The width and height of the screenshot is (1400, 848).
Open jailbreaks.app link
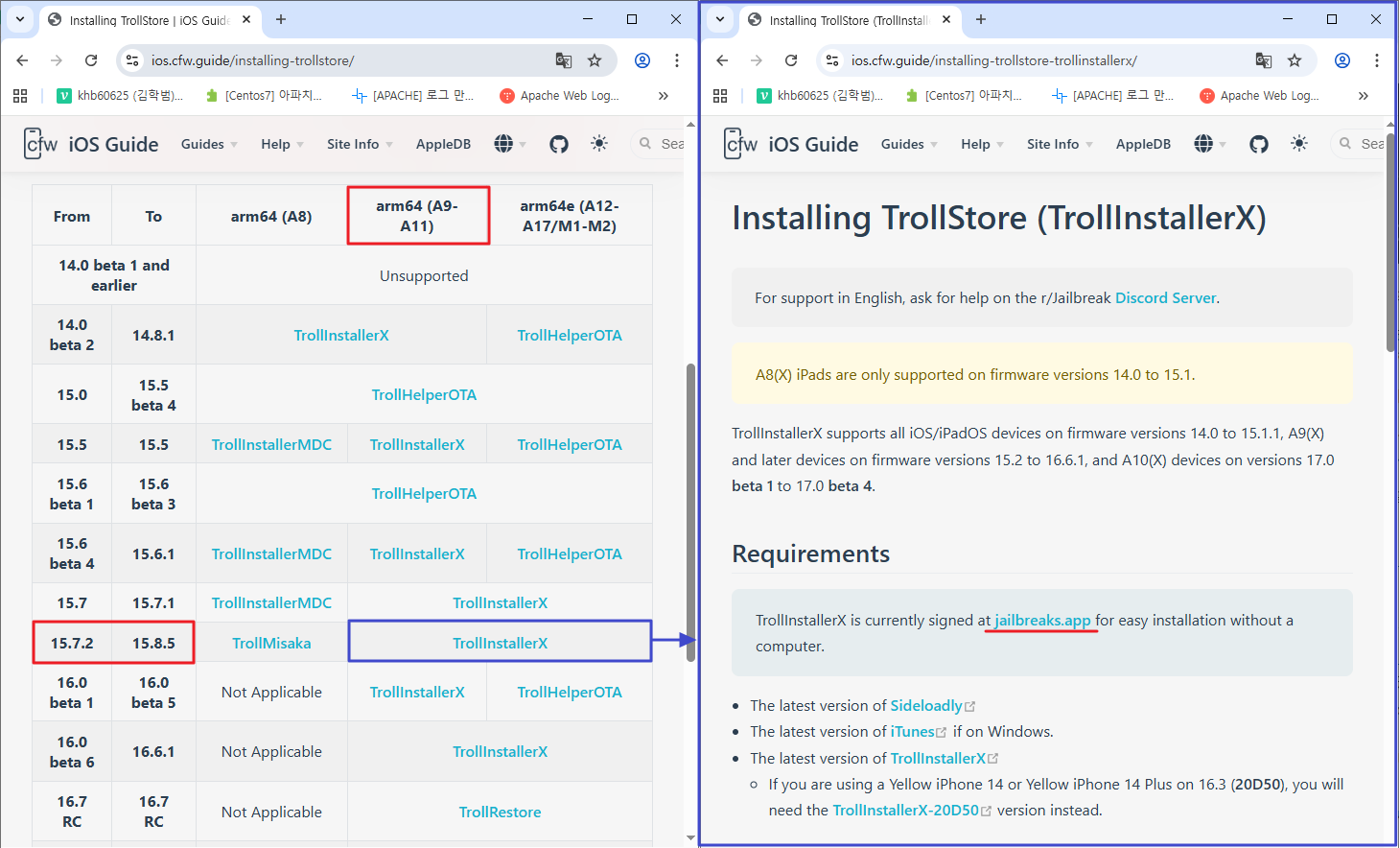pyautogui.click(x=1042, y=621)
